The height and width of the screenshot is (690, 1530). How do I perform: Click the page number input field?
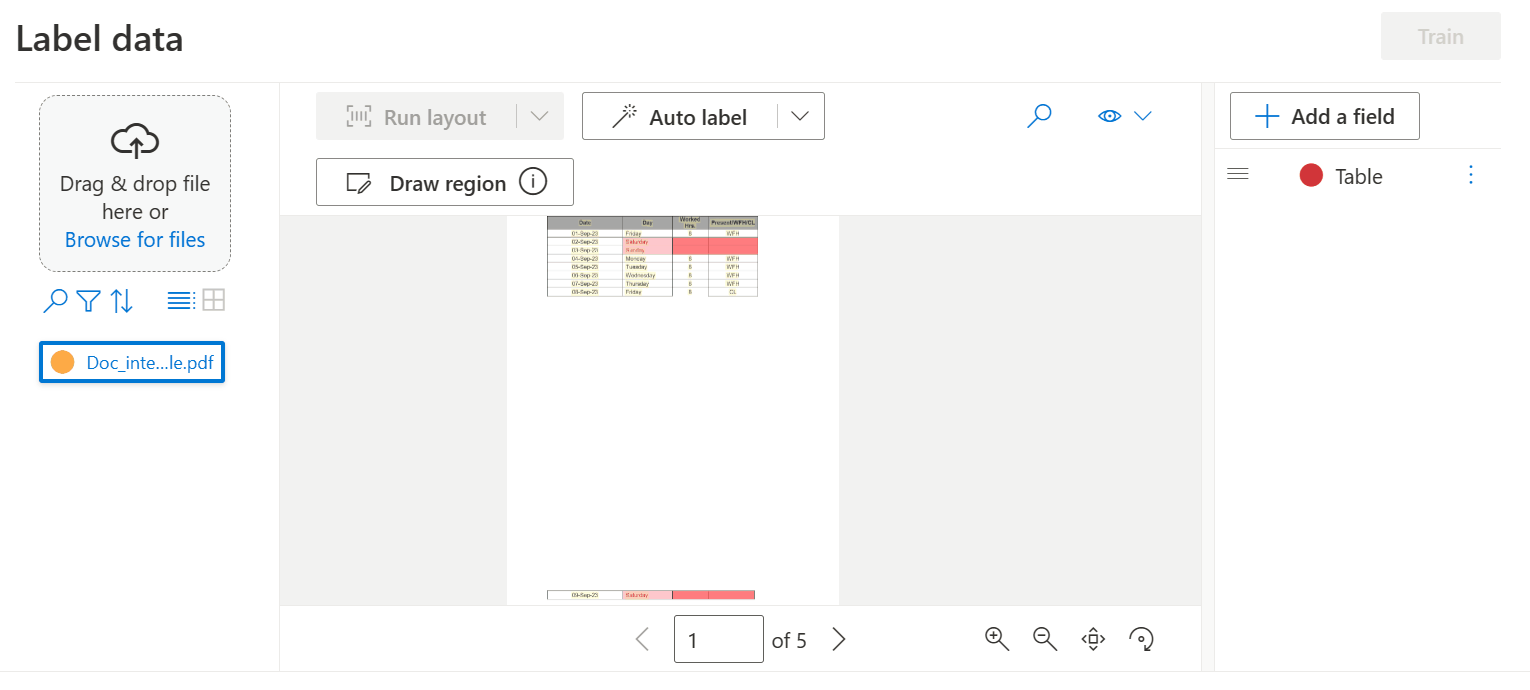[718, 640]
